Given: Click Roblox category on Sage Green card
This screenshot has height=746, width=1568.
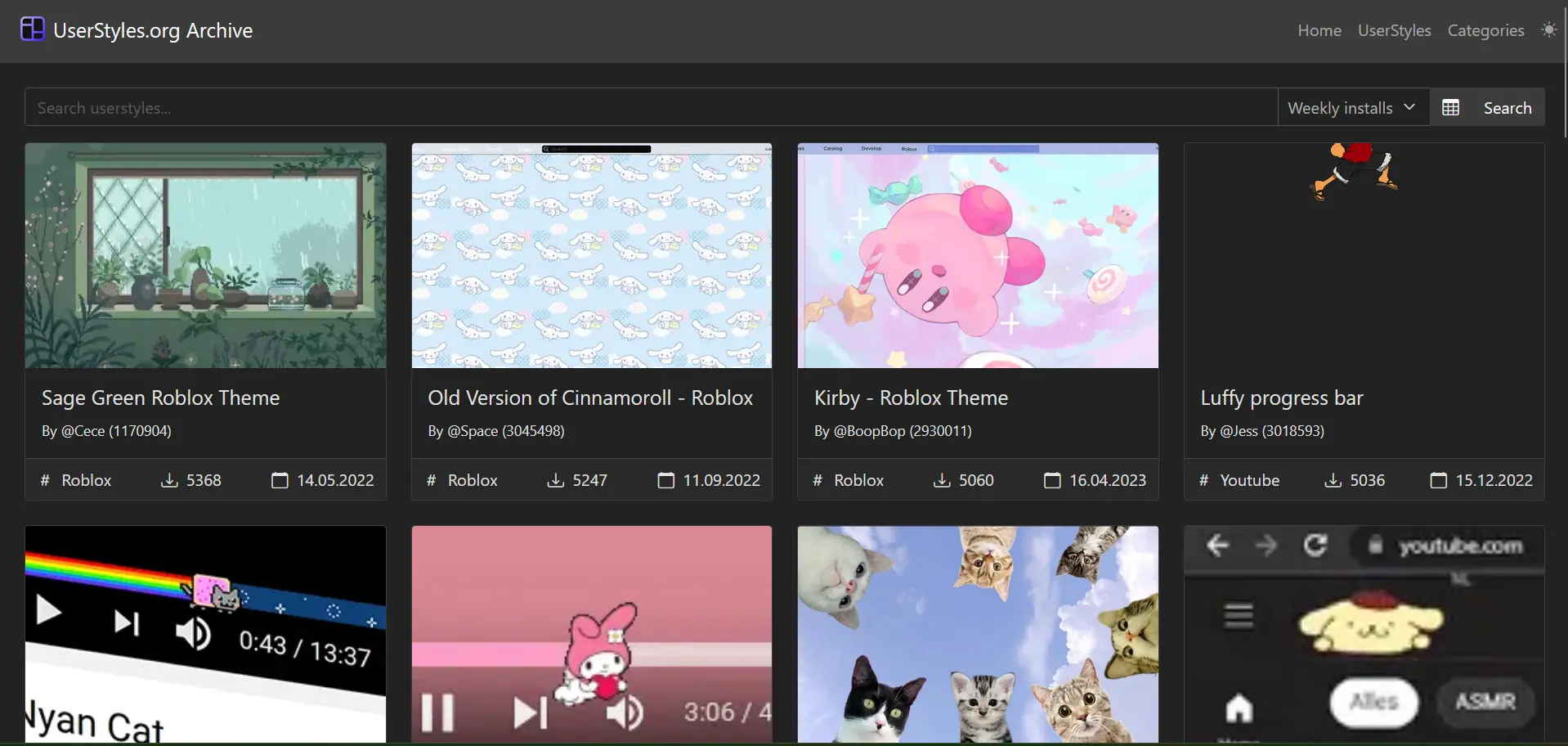Looking at the screenshot, I should click(87, 480).
